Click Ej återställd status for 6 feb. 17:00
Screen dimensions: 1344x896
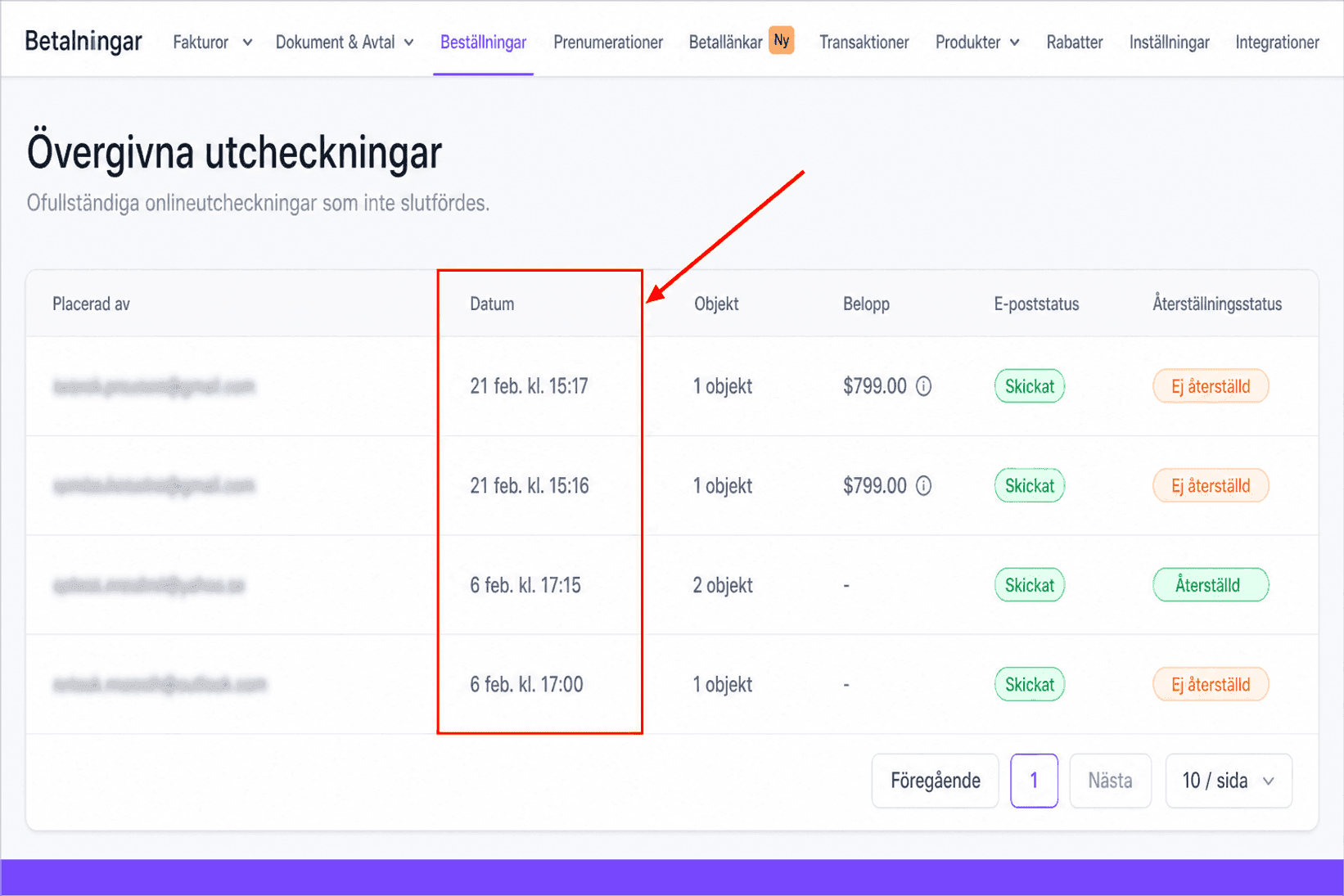coord(1211,685)
